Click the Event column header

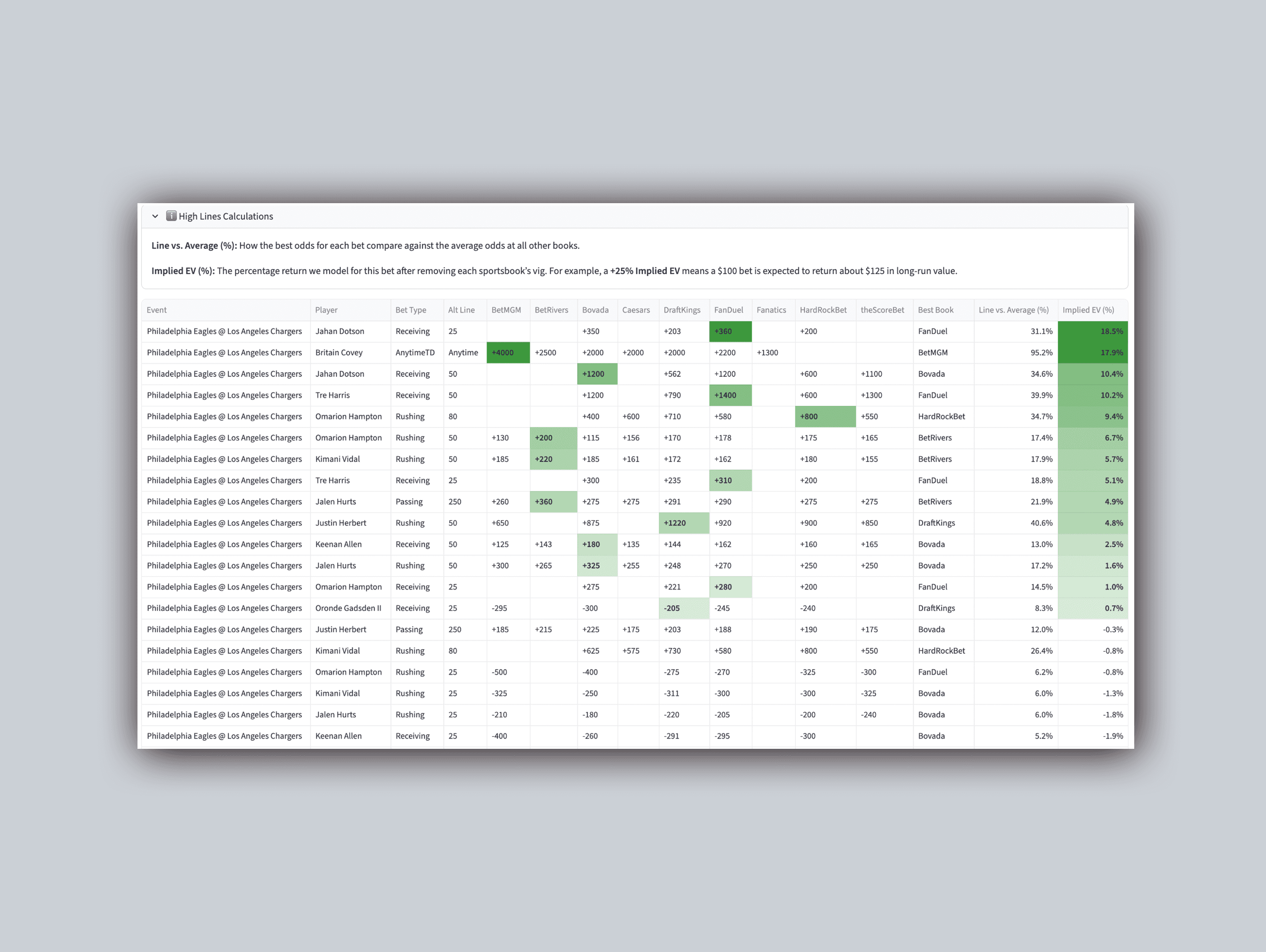coord(156,310)
